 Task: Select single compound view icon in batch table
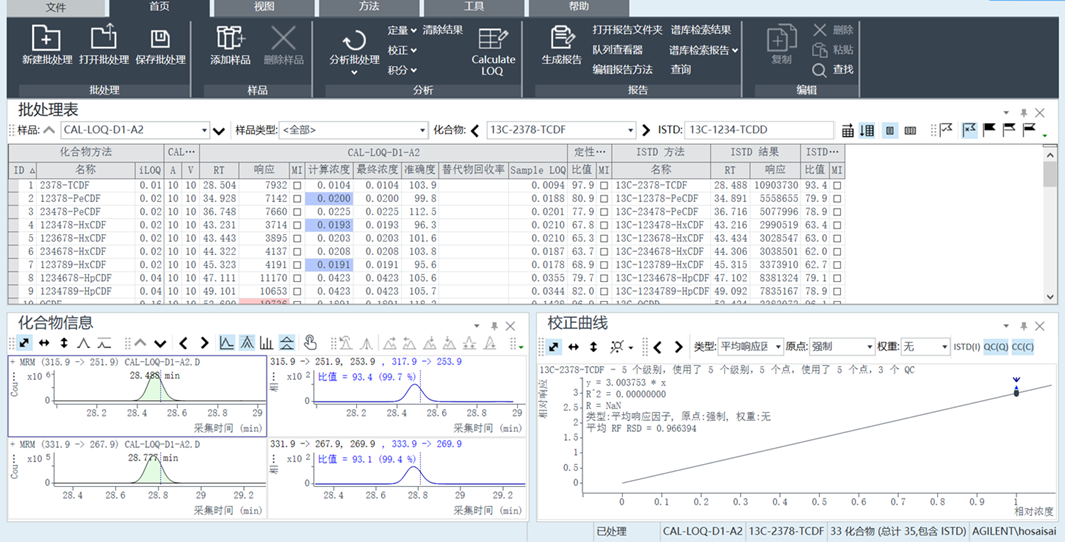pos(889,130)
